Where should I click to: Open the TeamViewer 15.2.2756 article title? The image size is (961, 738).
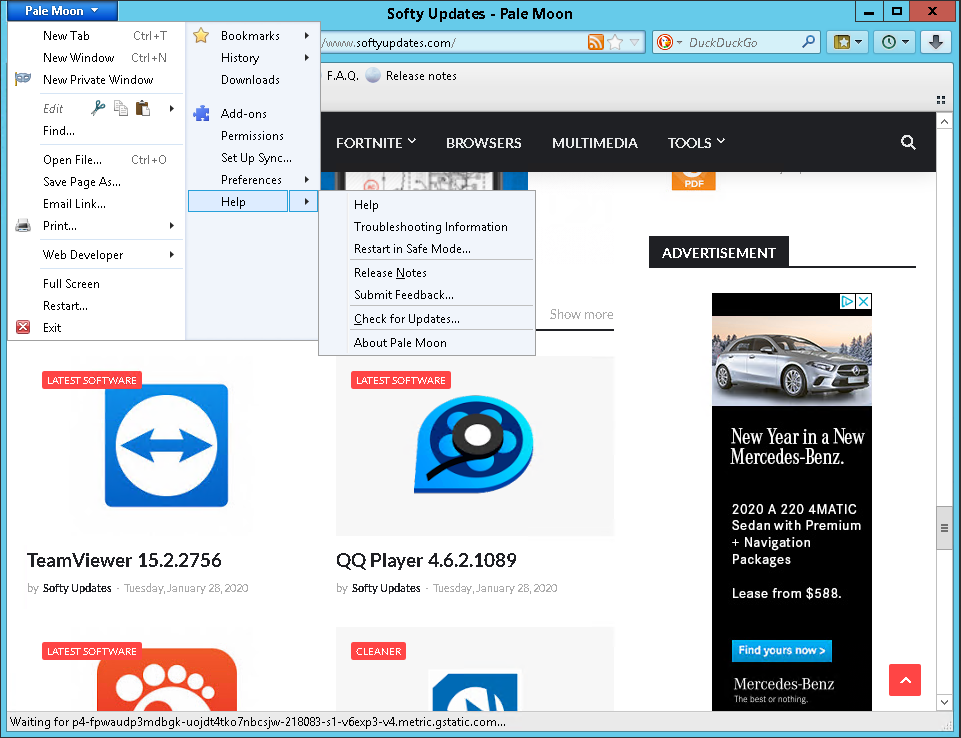(124, 560)
